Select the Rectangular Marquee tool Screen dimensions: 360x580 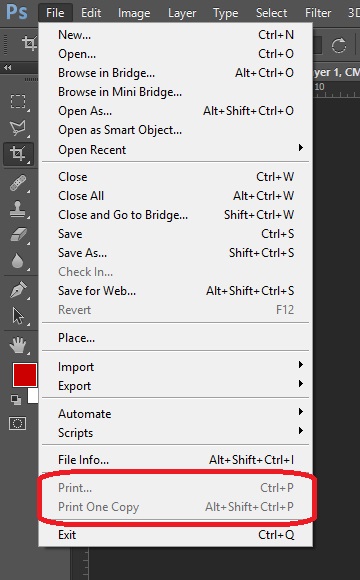tap(18, 102)
